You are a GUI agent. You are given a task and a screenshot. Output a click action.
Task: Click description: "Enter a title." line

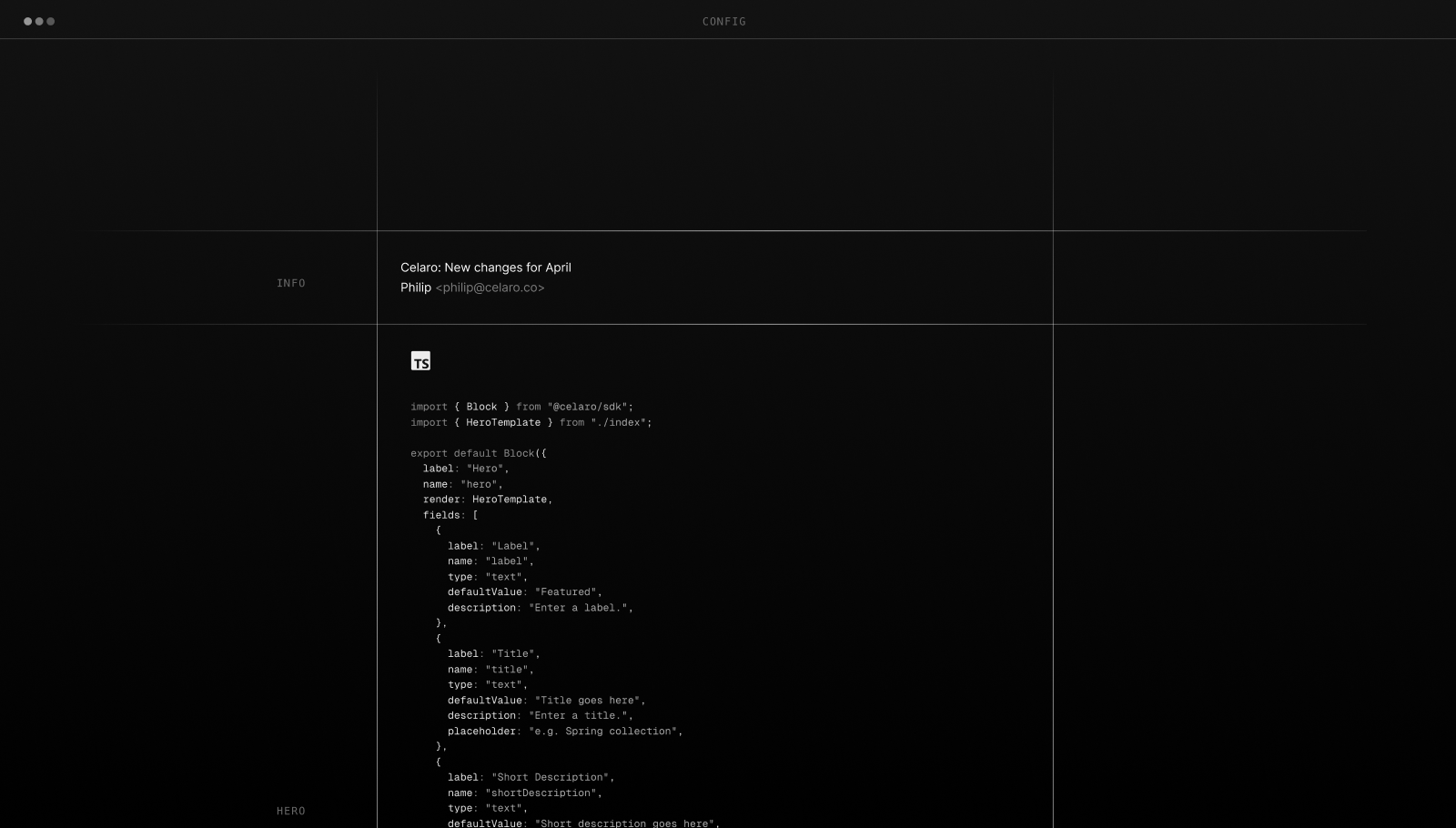click(x=541, y=715)
